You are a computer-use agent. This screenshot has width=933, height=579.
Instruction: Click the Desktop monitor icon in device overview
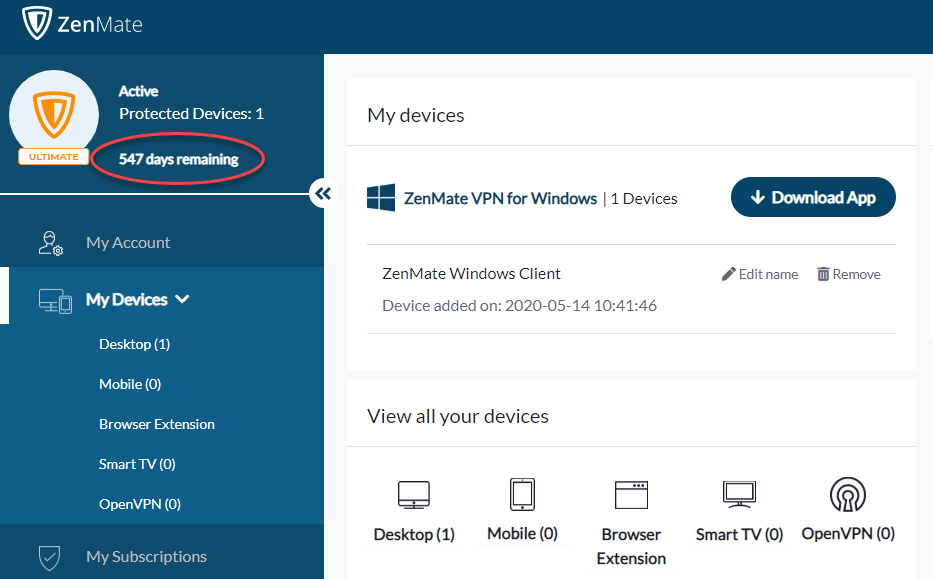pyautogui.click(x=414, y=495)
